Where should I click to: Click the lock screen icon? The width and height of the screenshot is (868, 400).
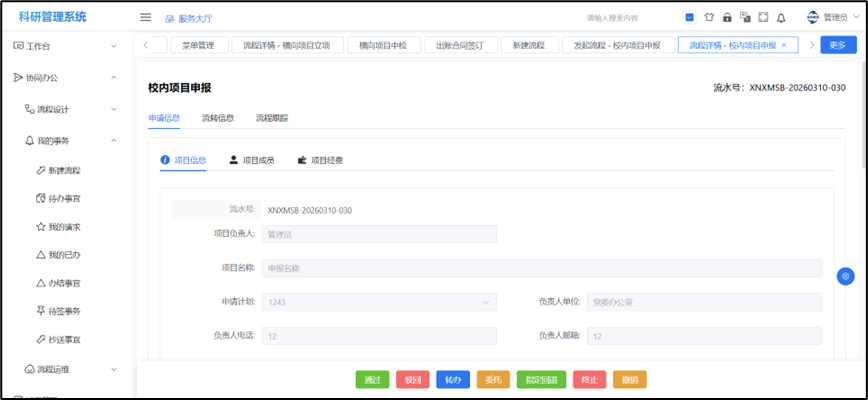(727, 17)
